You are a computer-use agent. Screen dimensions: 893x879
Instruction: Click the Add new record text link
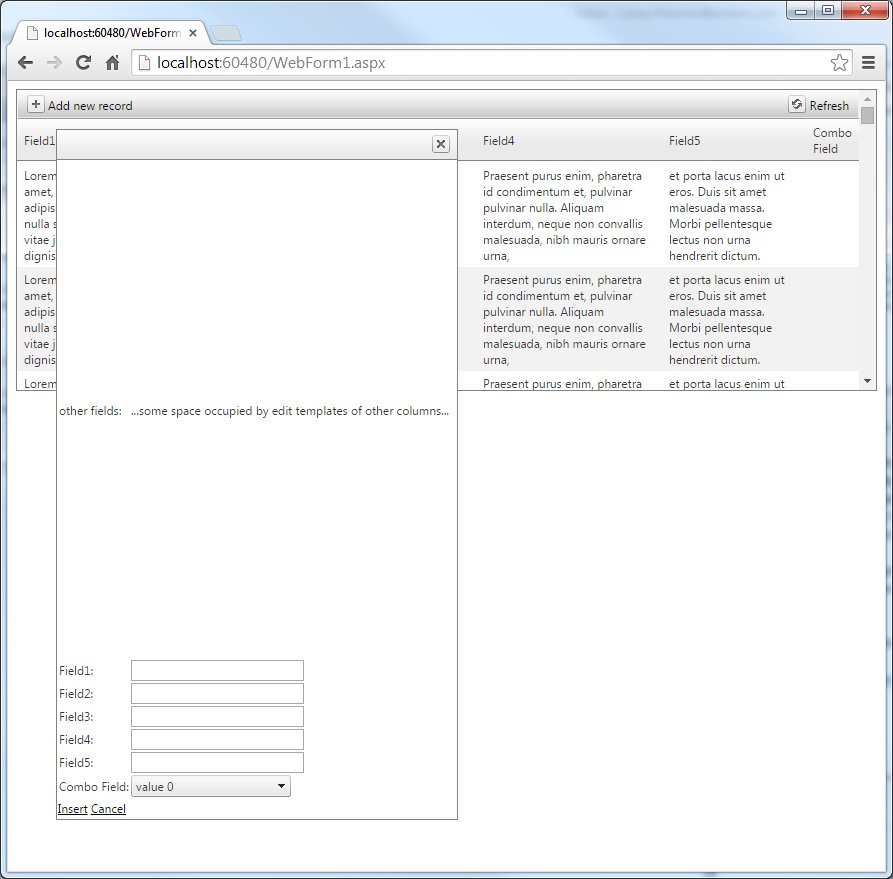click(90, 106)
